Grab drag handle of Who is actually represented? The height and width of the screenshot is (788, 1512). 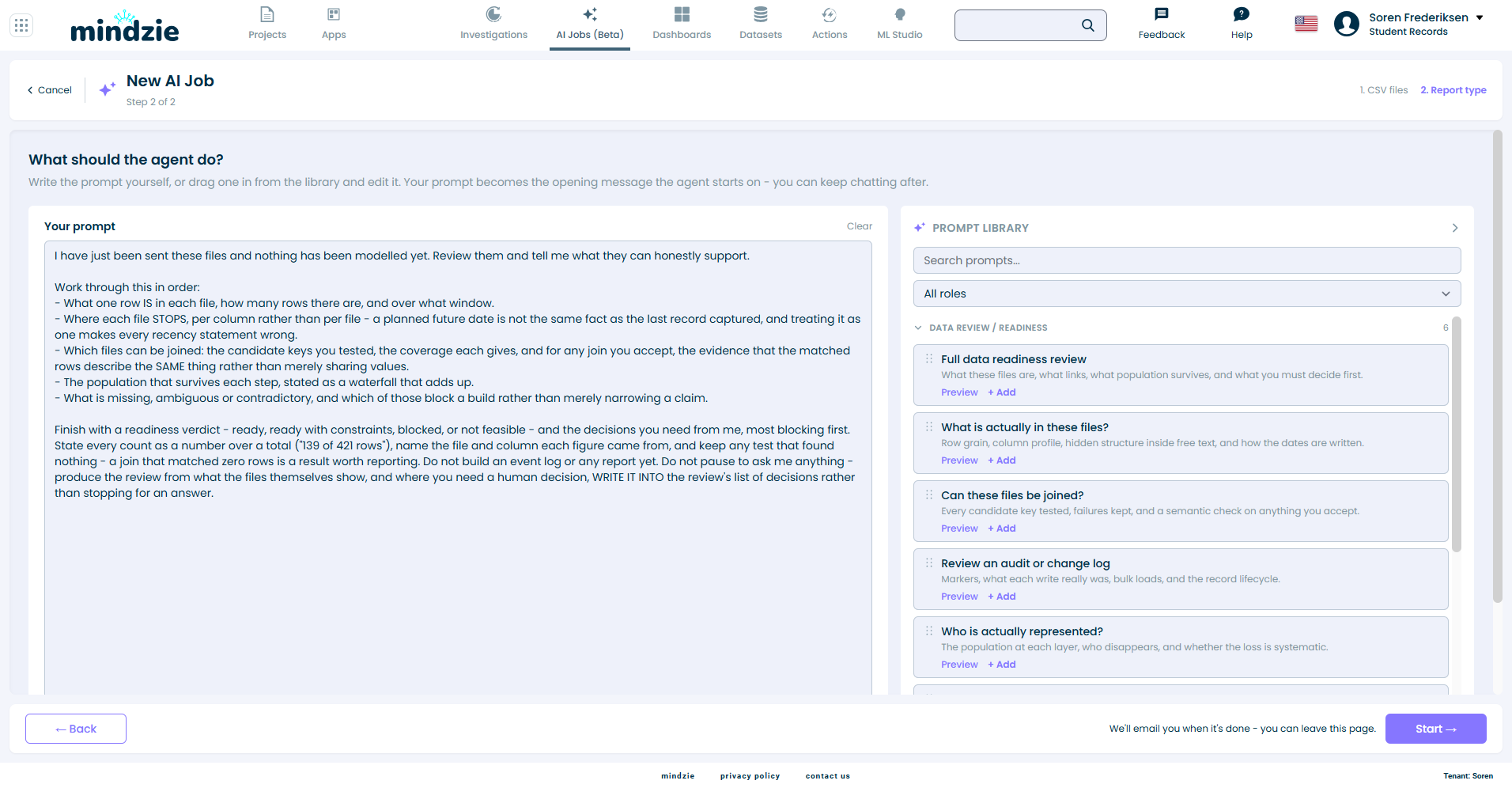[x=929, y=631]
